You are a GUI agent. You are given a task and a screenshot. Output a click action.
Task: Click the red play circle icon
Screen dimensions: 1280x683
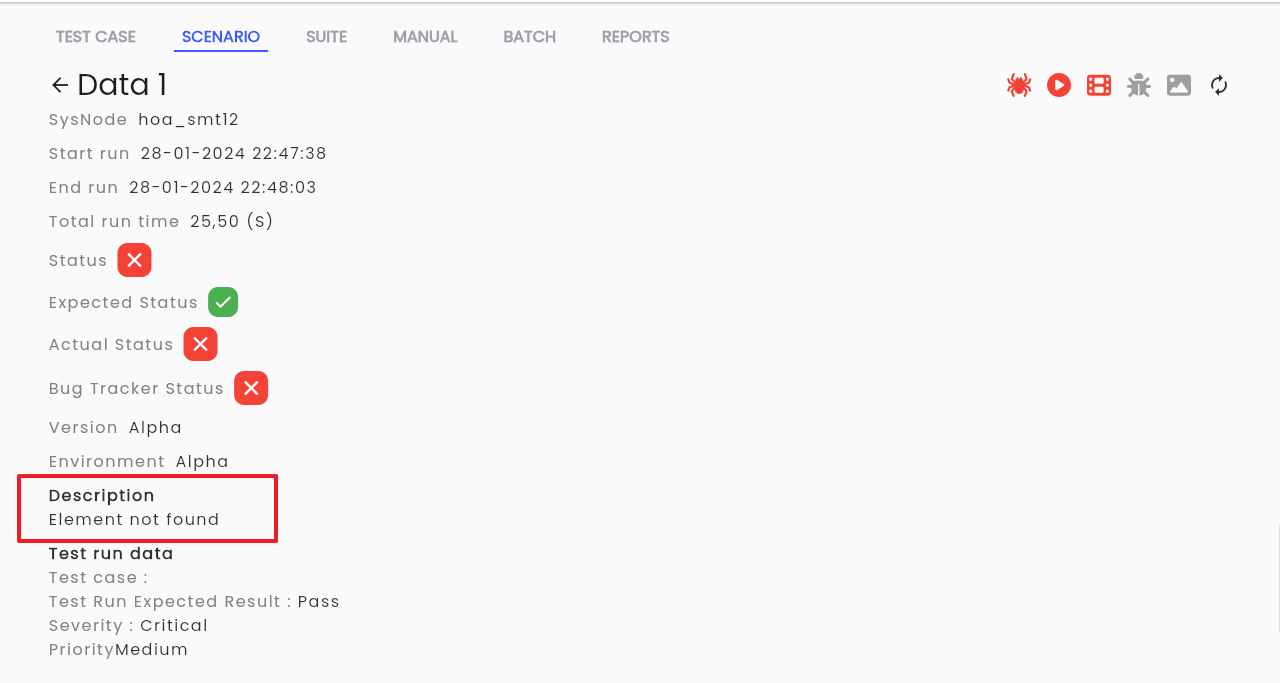click(1059, 85)
